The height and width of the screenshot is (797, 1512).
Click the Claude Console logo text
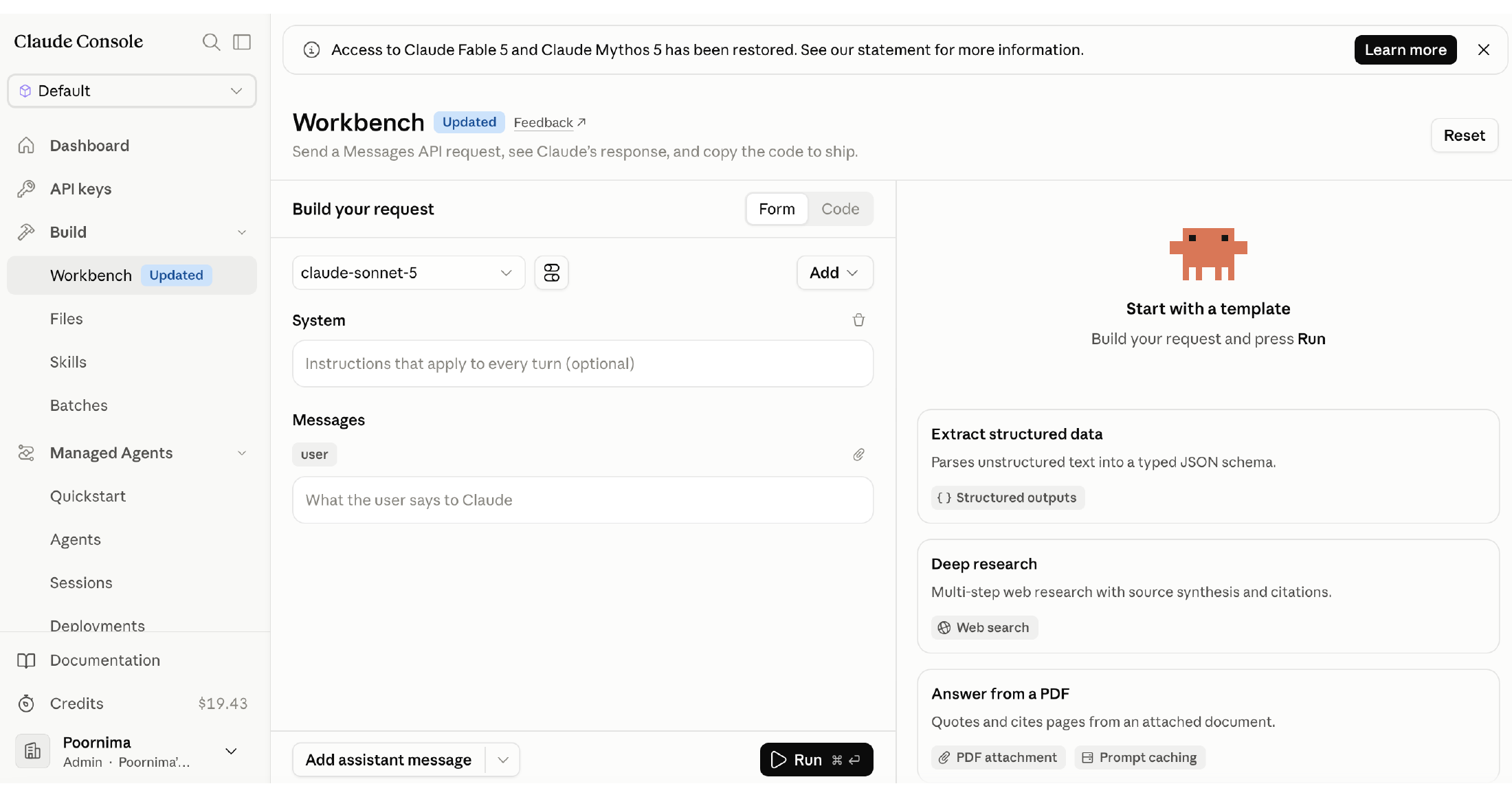pyautogui.click(x=78, y=42)
